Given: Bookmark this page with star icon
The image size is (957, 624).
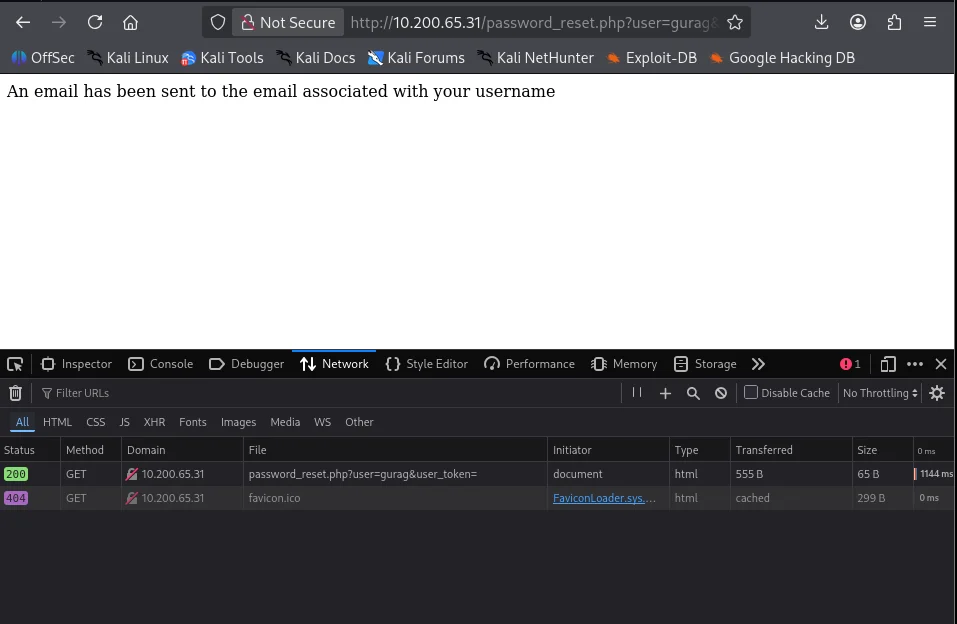Looking at the screenshot, I should pos(735,22).
